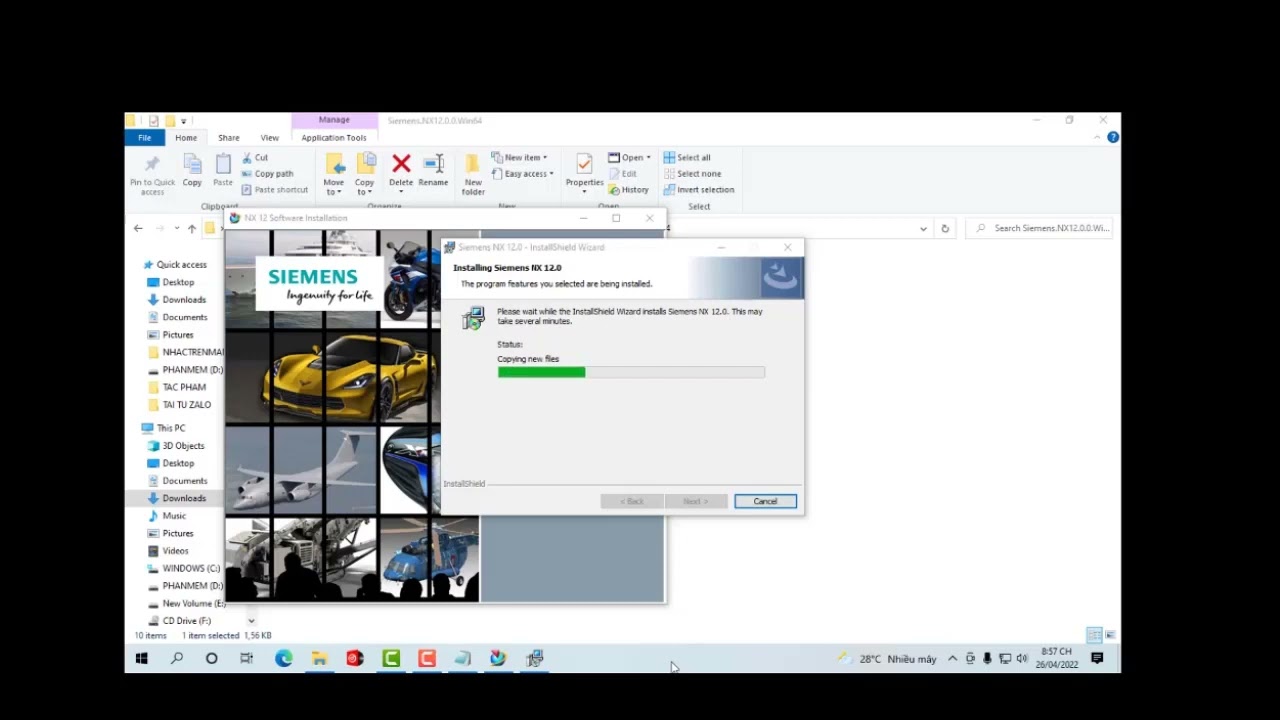Viewport: 1280px width, 720px height.
Task: Expand the Open button dropdown arrow
Action: tap(648, 158)
